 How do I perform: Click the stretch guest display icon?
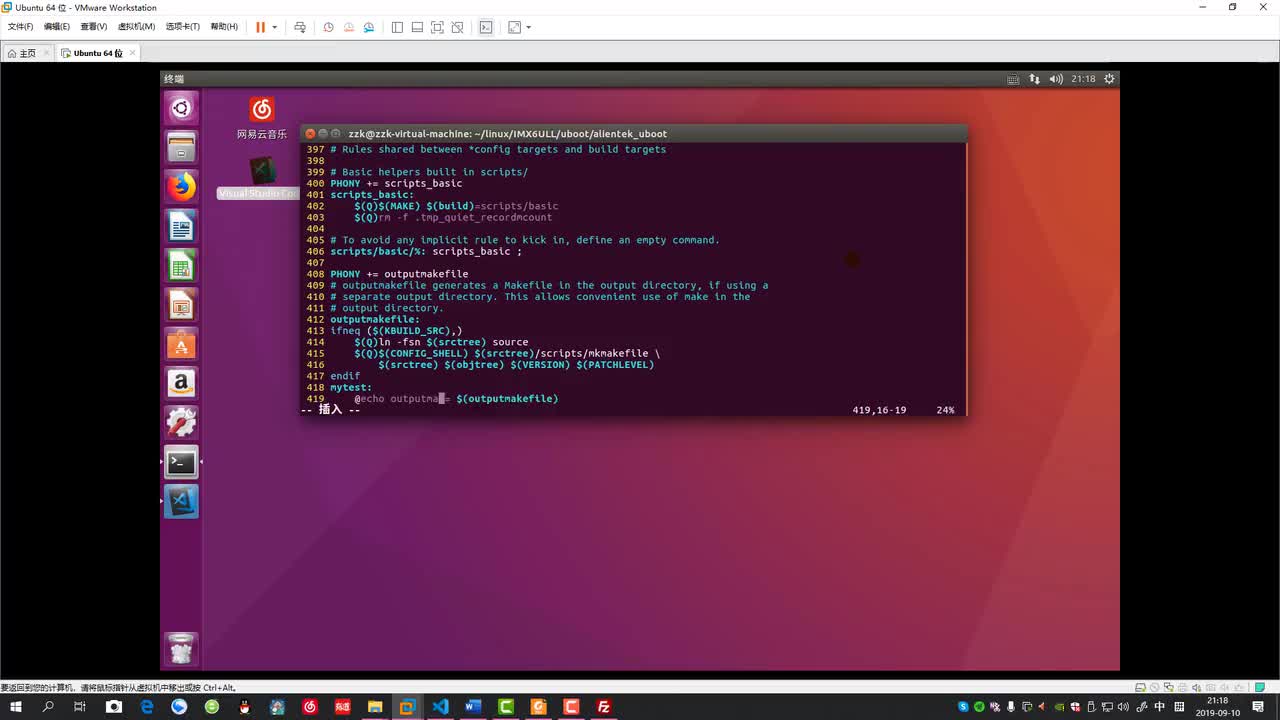515,27
